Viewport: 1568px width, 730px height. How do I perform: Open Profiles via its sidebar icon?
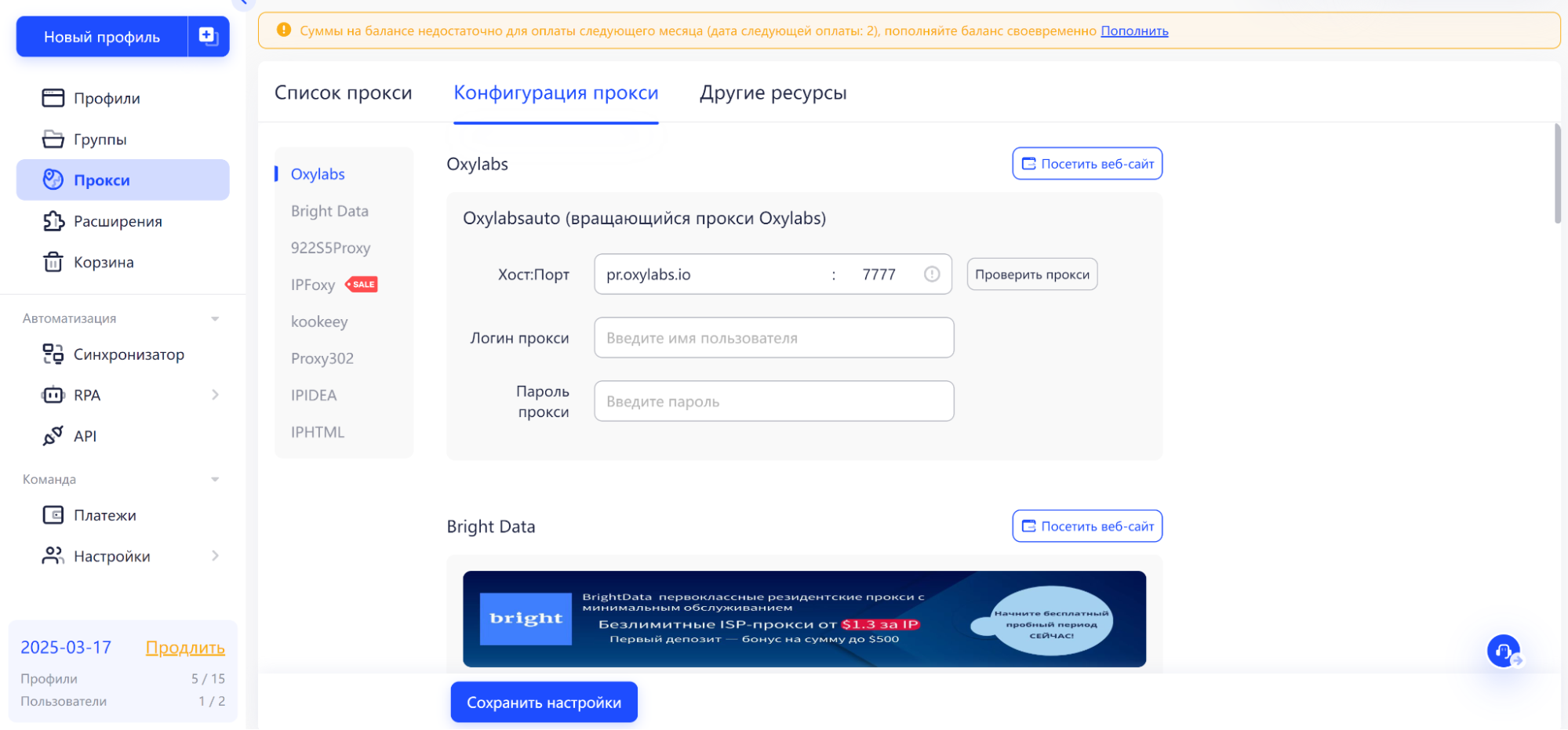53,98
